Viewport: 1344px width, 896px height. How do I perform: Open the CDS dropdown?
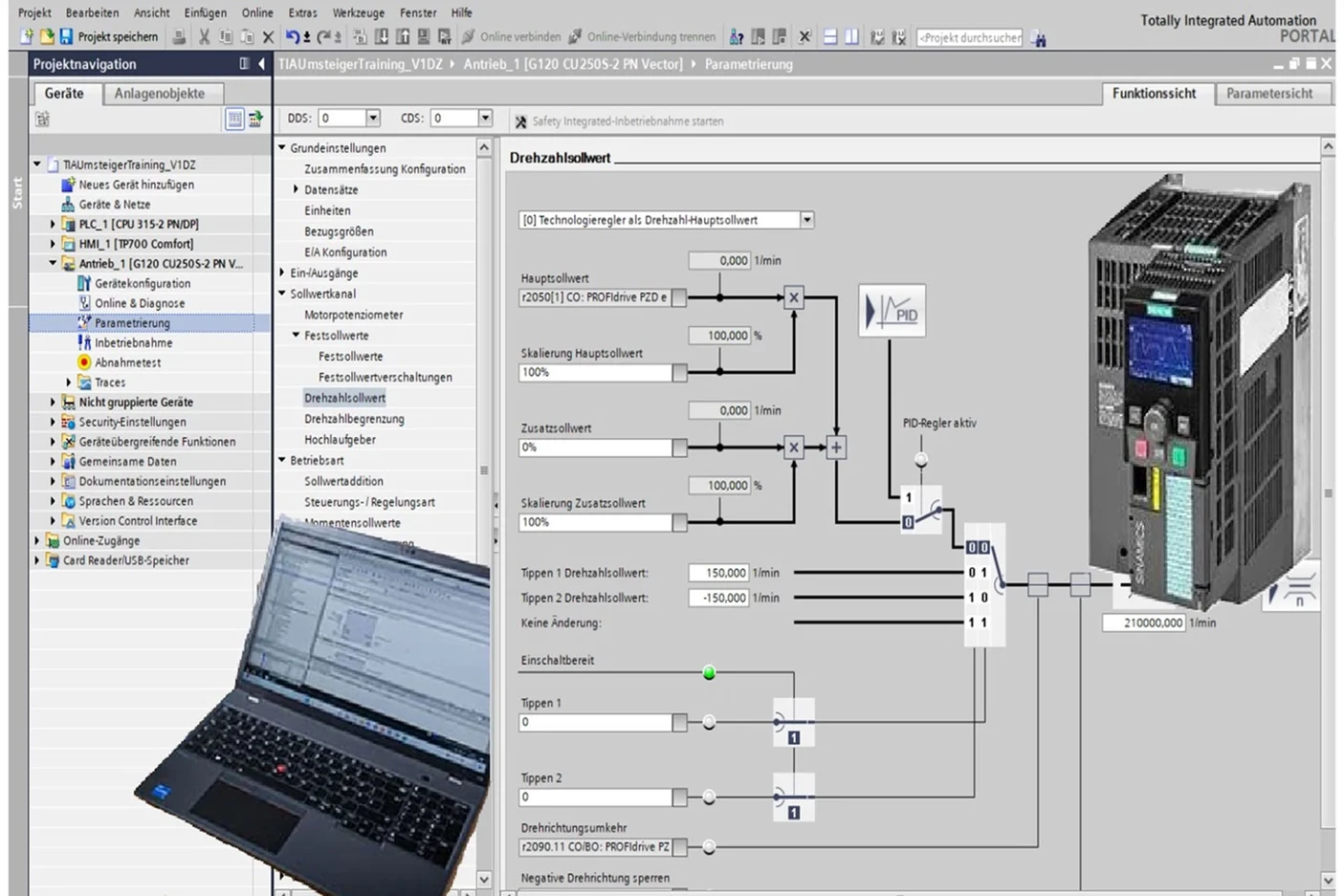pyautogui.click(x=485, y=118)
